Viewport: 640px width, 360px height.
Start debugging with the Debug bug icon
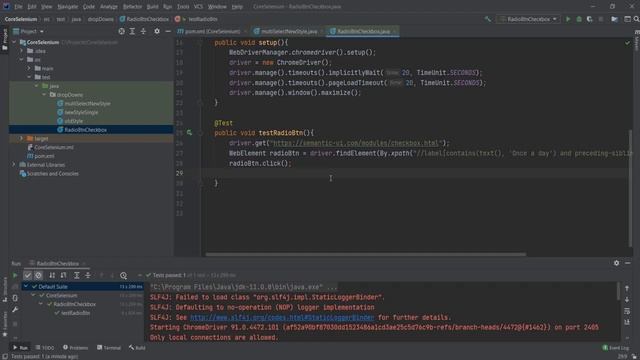[579, 19]
